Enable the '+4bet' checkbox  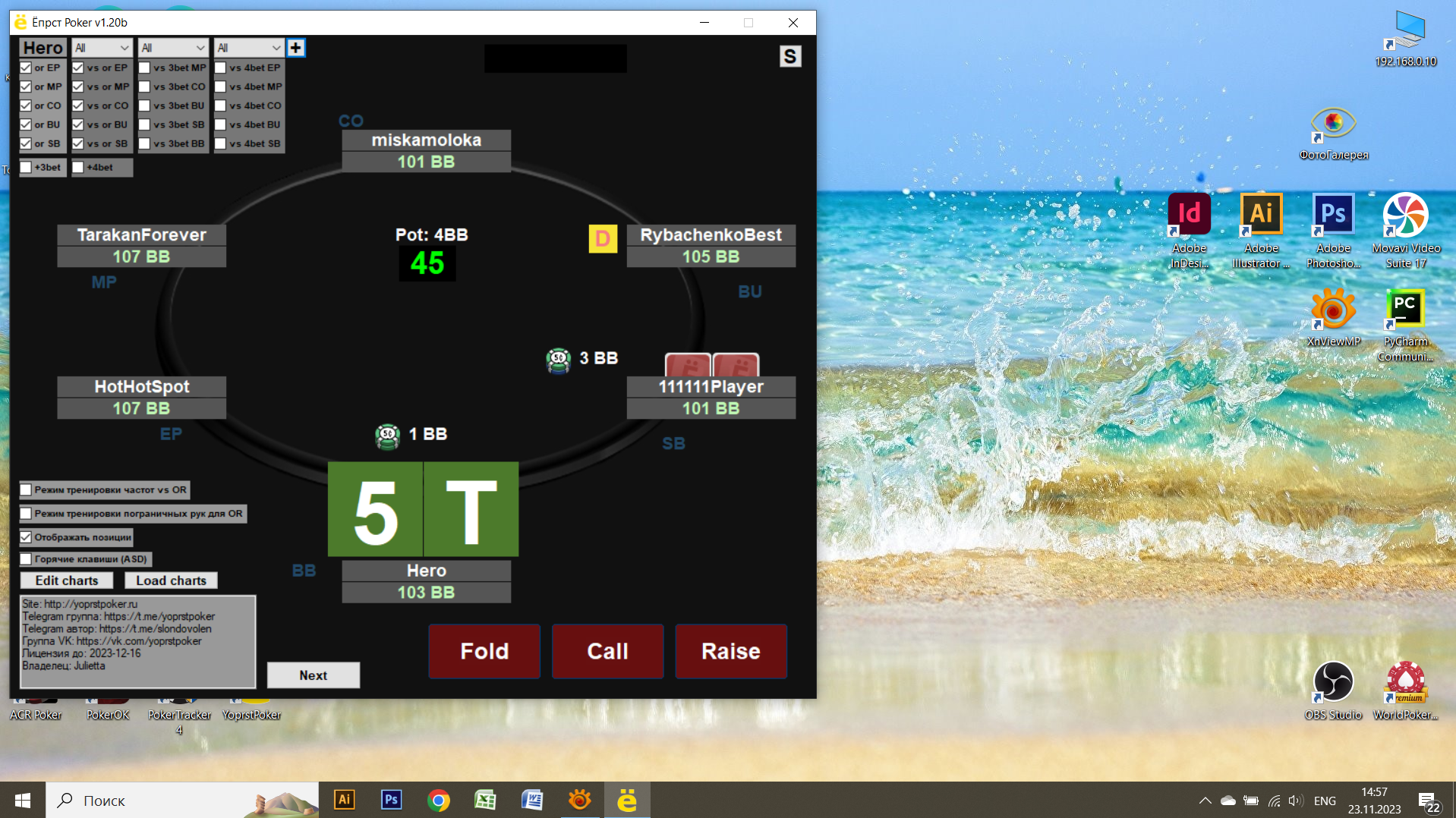tap(78, 167)
